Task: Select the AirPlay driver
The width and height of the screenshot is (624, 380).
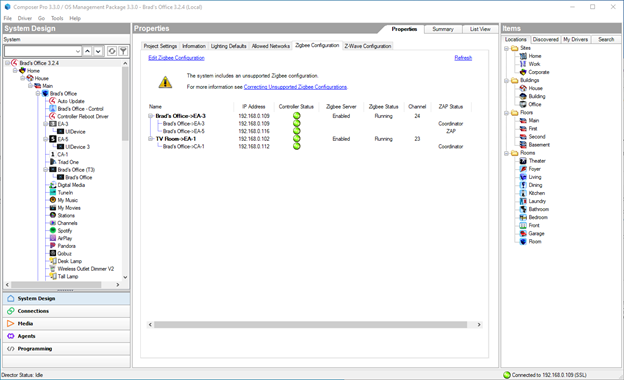Action: pyautogui.click(x=64, y=238)
